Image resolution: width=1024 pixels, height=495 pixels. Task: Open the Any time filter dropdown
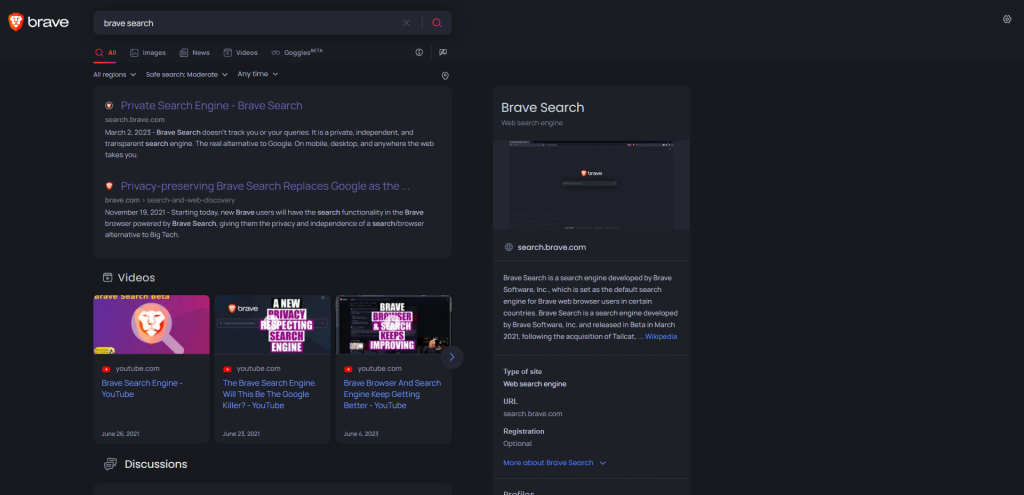pyautogui.click(x=258, y=74)
